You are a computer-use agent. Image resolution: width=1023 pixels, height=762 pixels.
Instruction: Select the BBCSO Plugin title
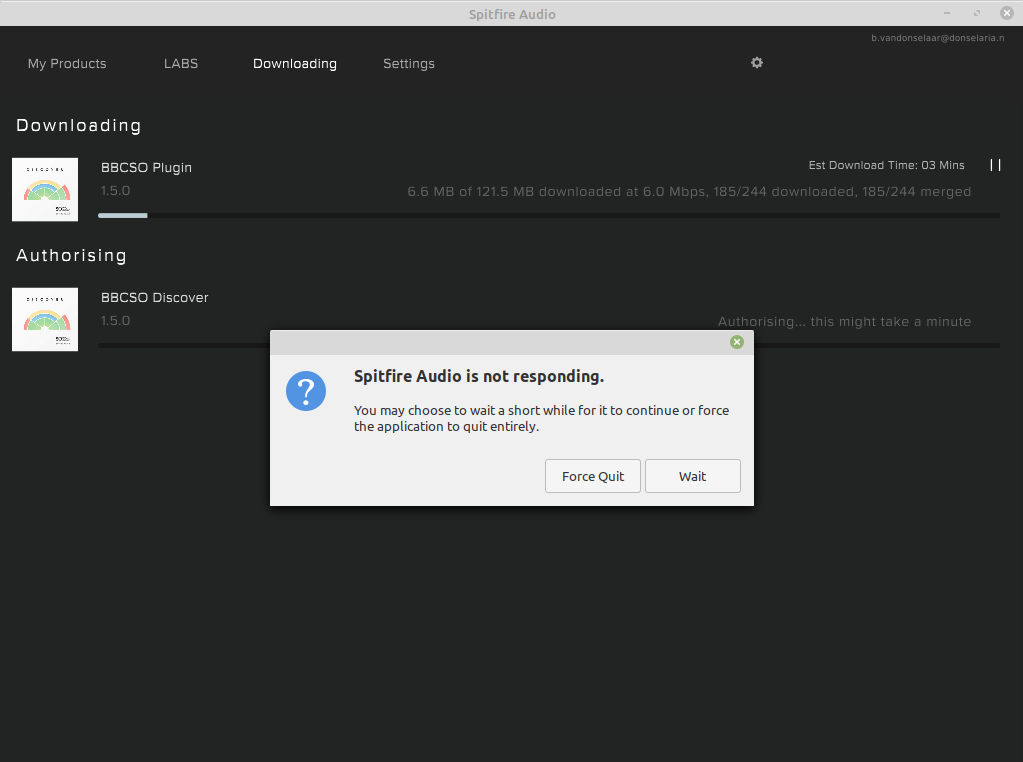click(146, 168)
